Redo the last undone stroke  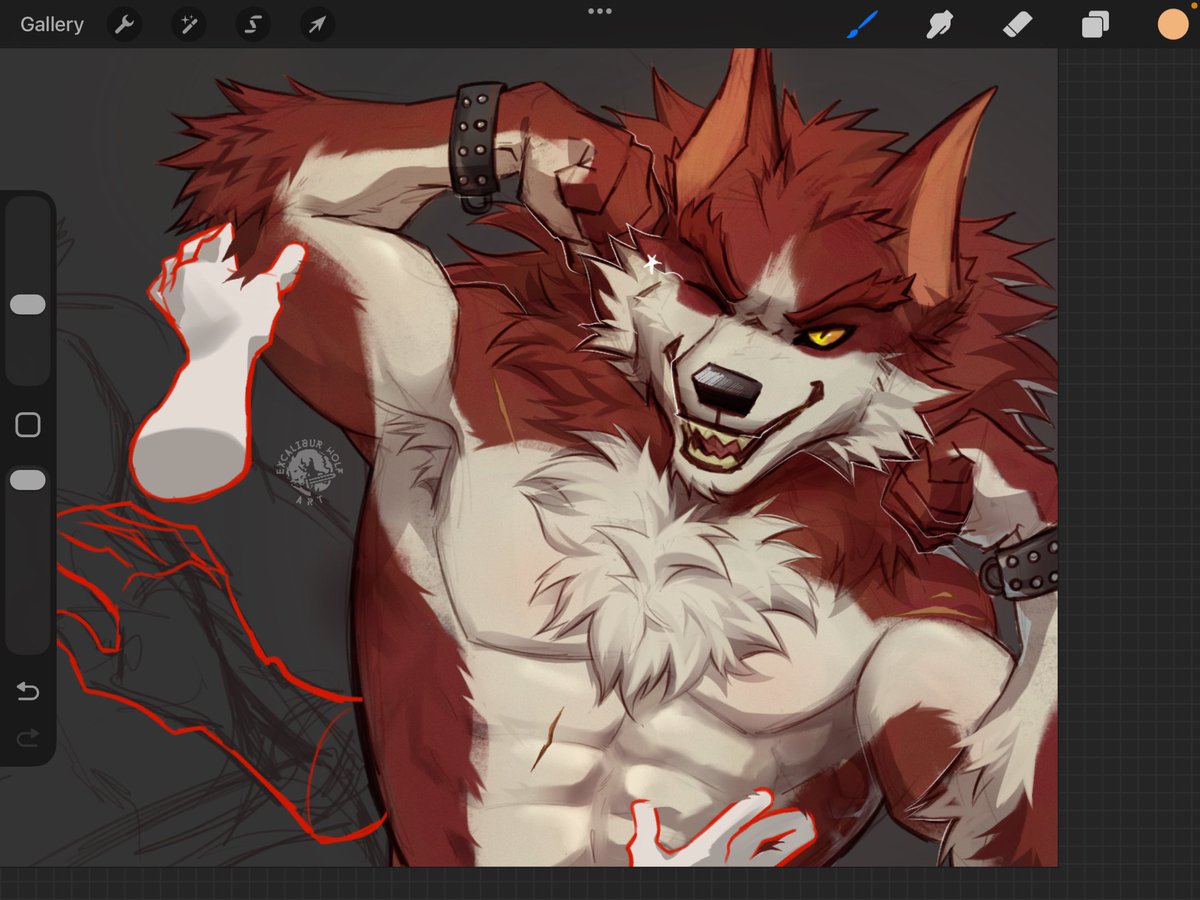point(28,738)
